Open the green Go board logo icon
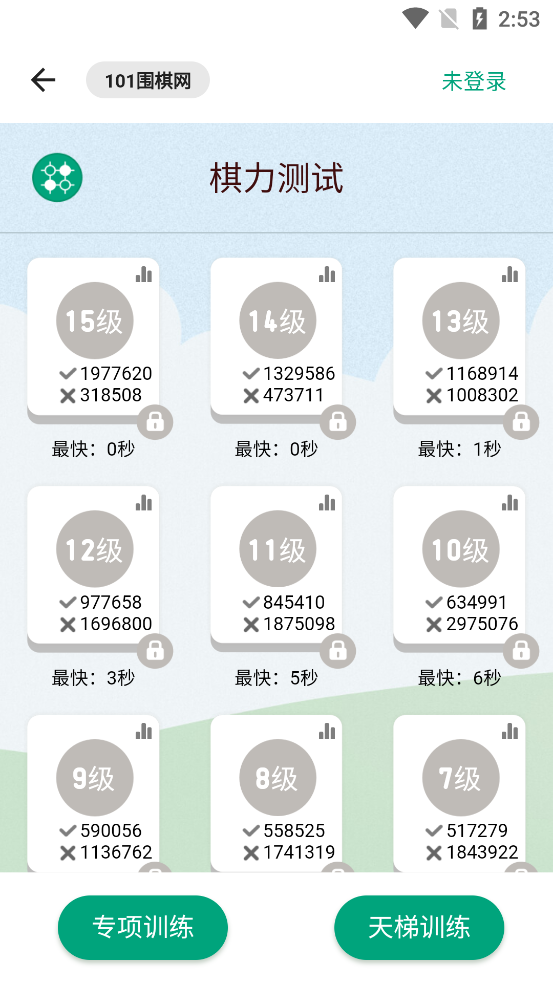The image size is (553, 983). pos(57,177)
